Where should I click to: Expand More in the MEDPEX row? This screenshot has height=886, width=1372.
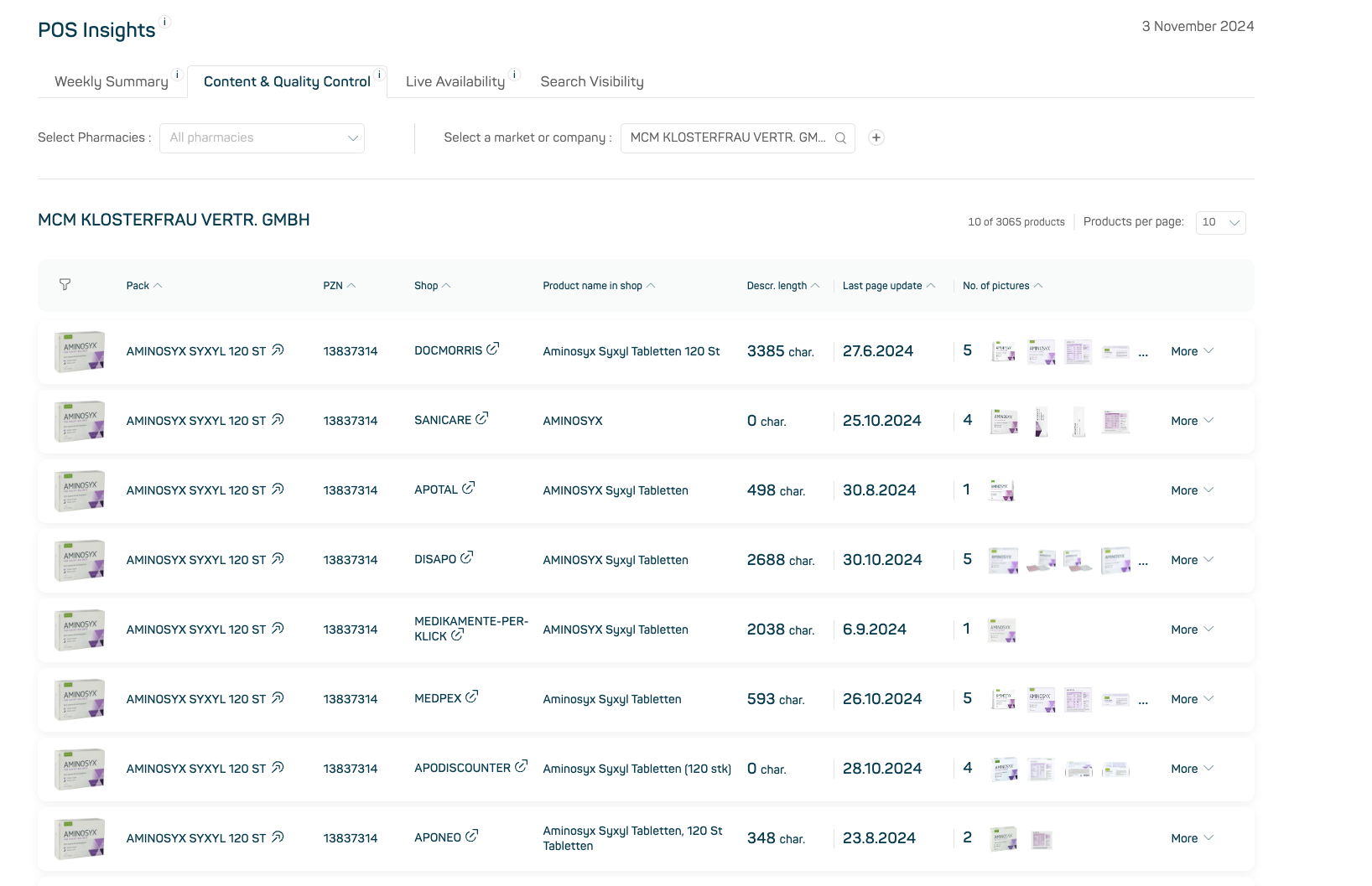[1192, 699]
